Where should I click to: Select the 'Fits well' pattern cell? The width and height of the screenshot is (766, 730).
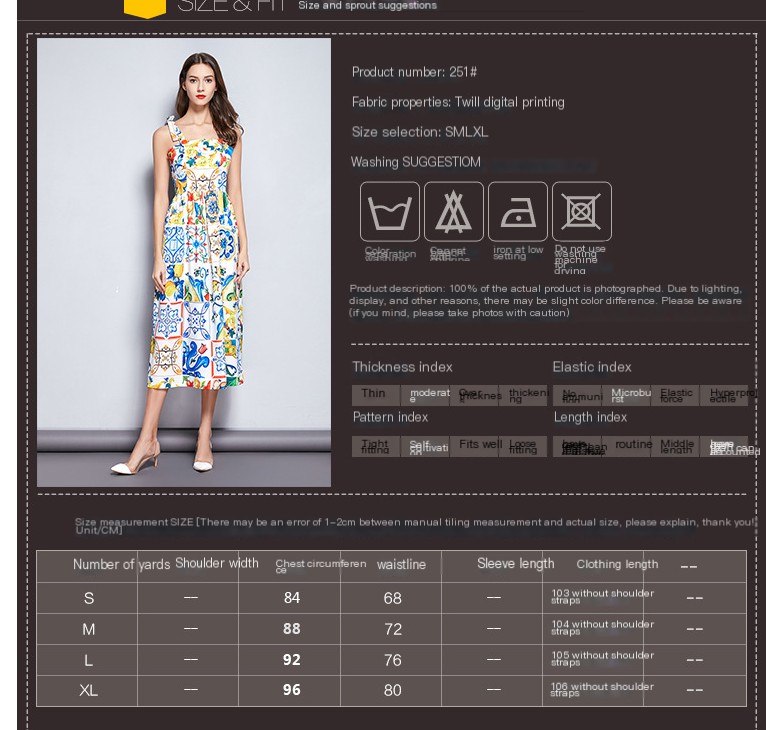tap(474, 446)
